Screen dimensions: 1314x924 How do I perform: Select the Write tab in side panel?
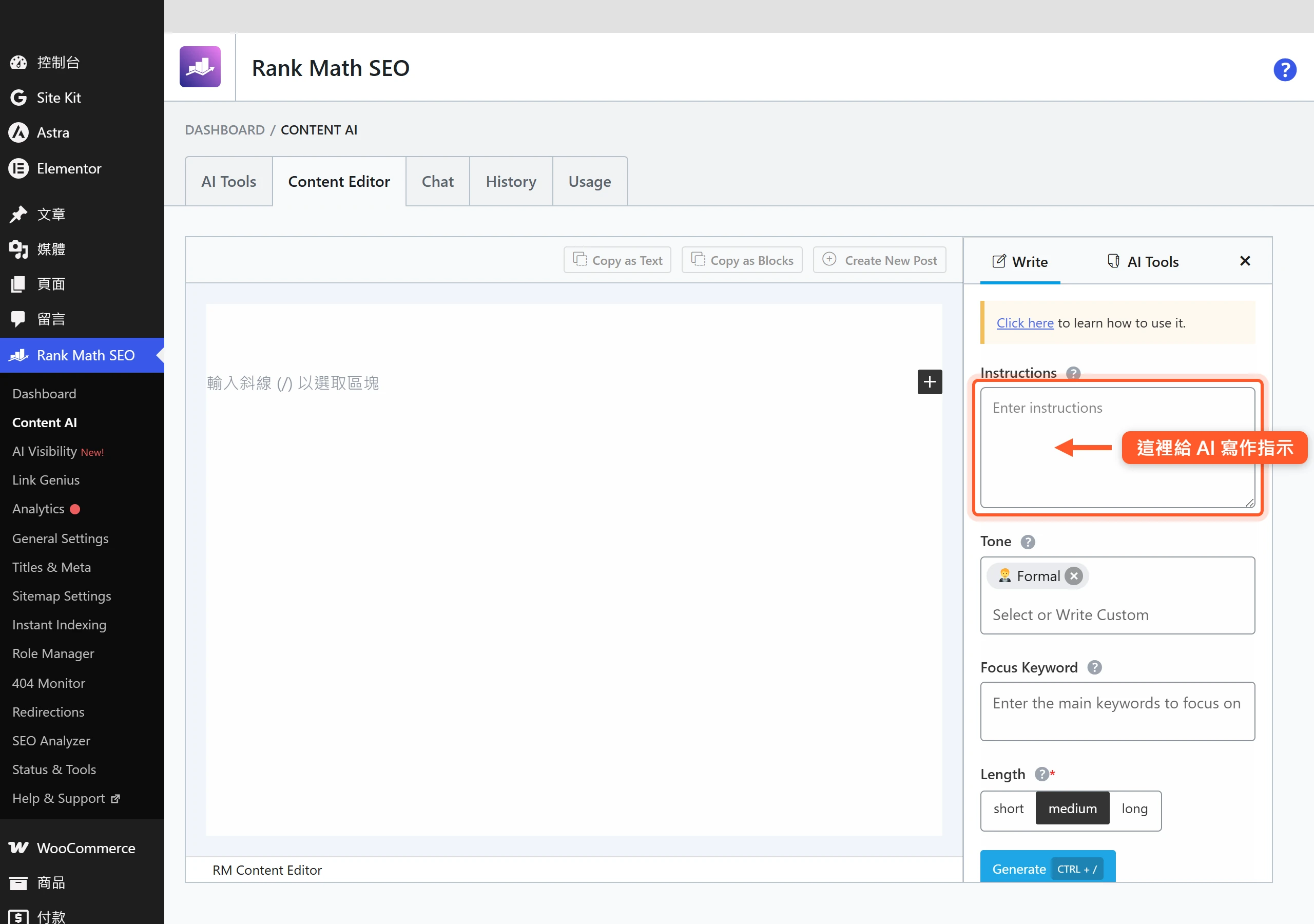pyautogui.click(x=1020, y=262)
